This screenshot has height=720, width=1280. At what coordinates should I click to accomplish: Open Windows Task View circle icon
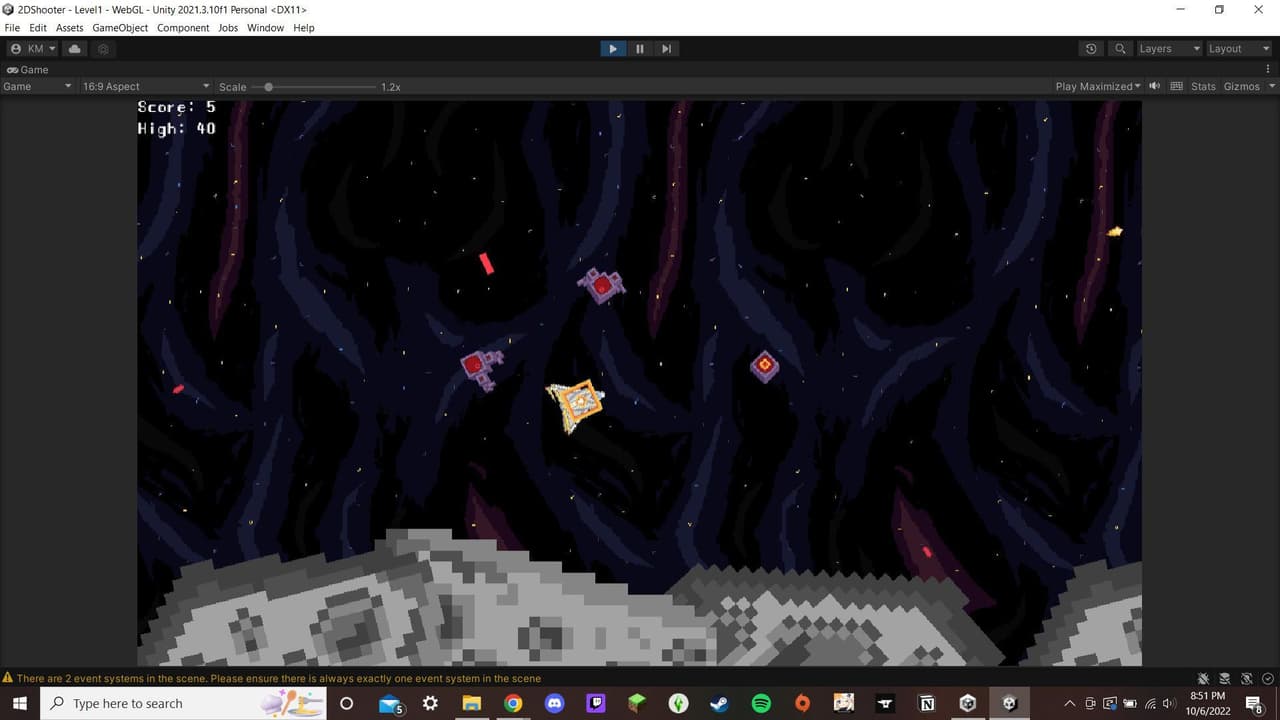[346, 703]
